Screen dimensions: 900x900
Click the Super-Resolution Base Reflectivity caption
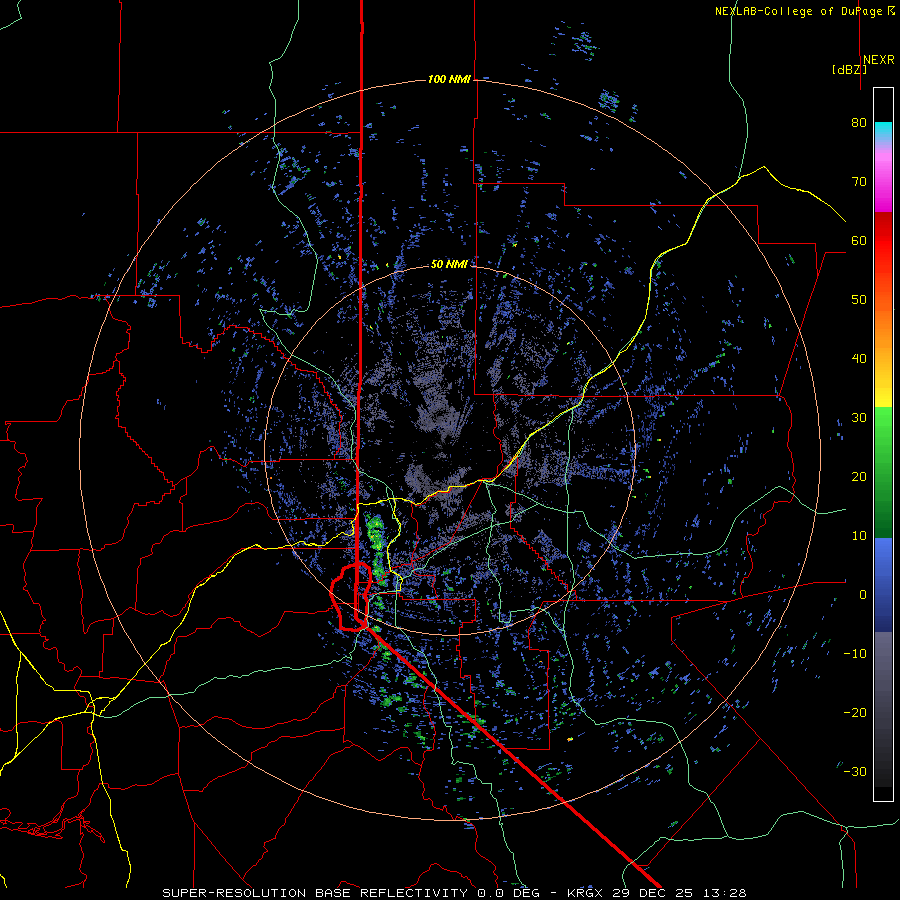click(x=454, y=893)
